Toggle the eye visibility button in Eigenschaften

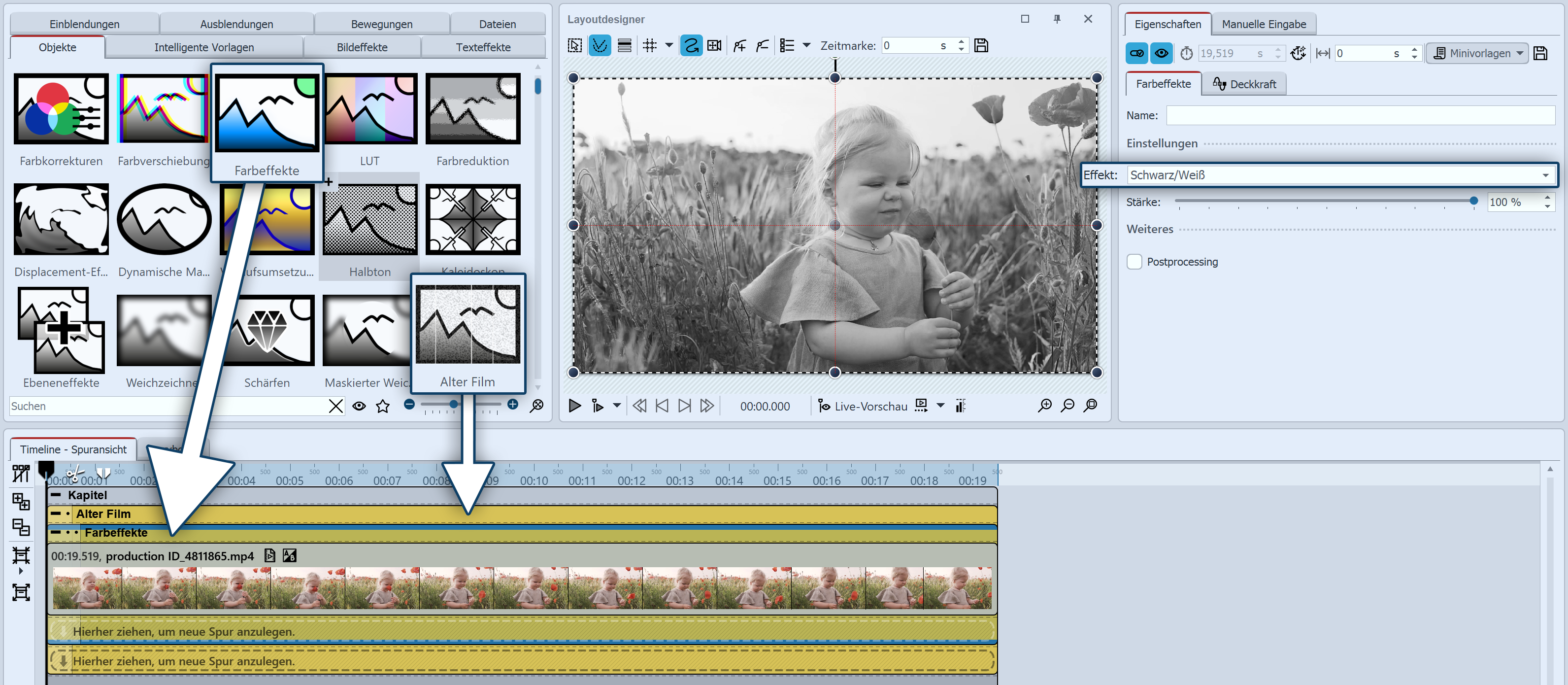tap(1162, 54)
